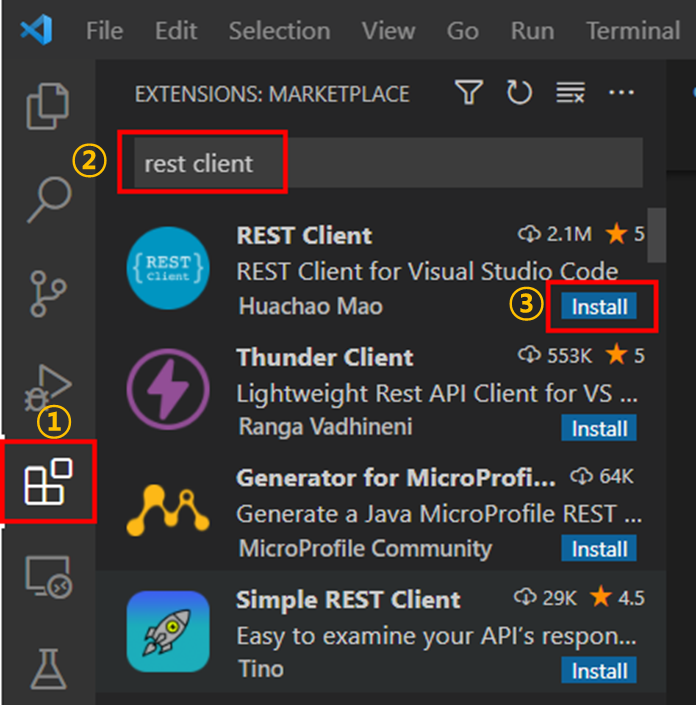Screen dimensions: 696x705
Task: Click Thunder Client's 5 star rating
Action: 625,356
